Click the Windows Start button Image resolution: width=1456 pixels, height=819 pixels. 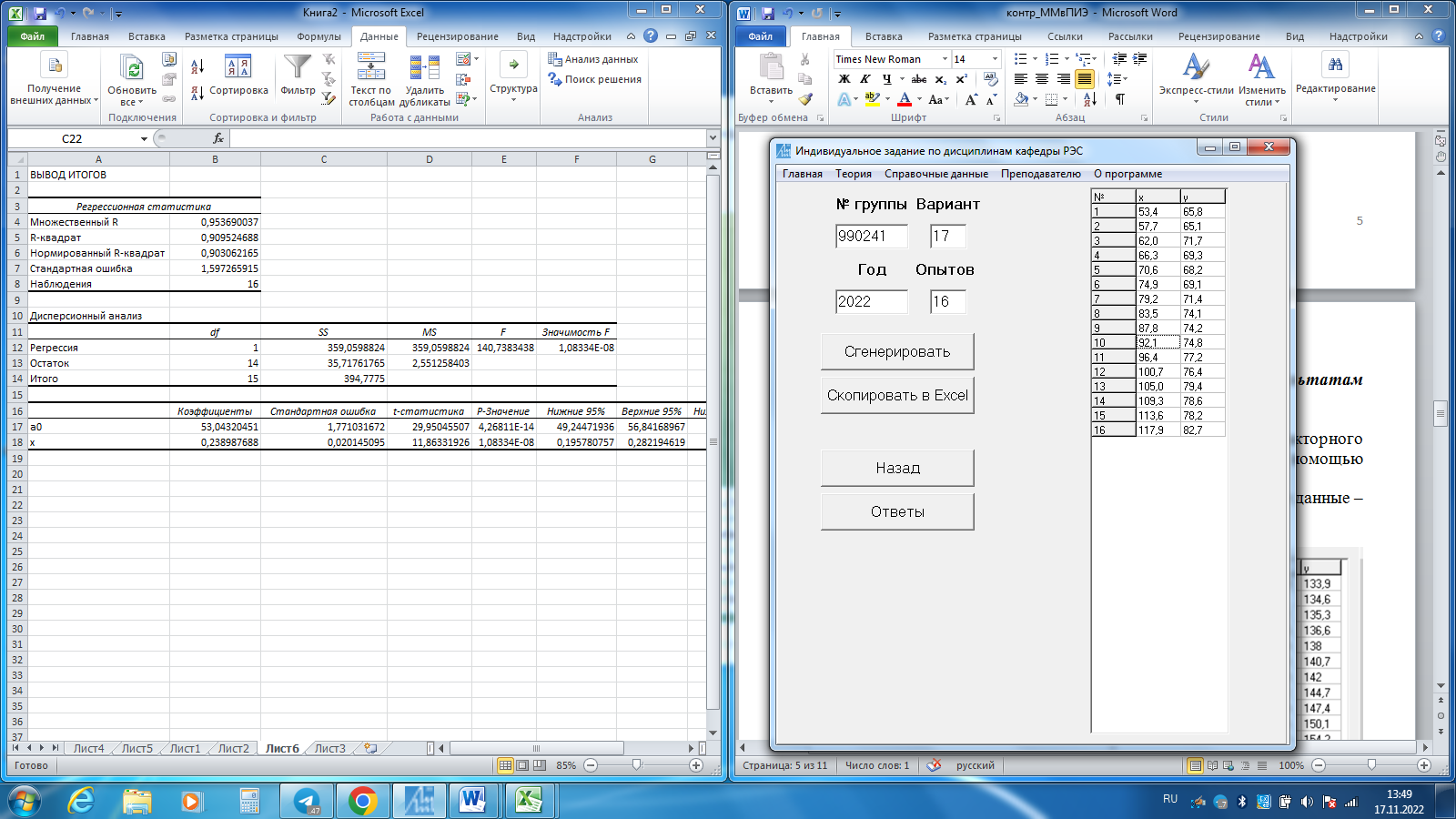pos(25,801)
